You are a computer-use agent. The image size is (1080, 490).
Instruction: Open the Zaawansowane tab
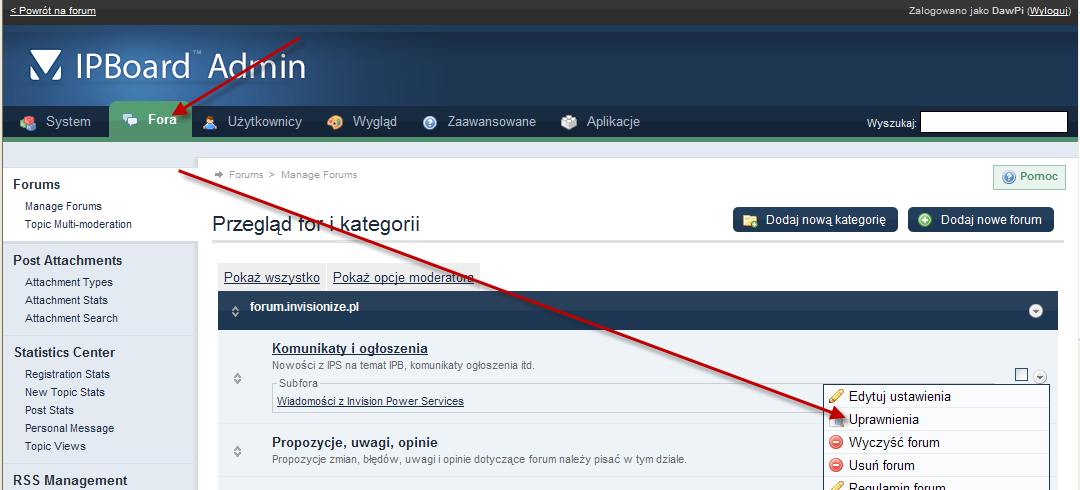(x=479, y=122)
